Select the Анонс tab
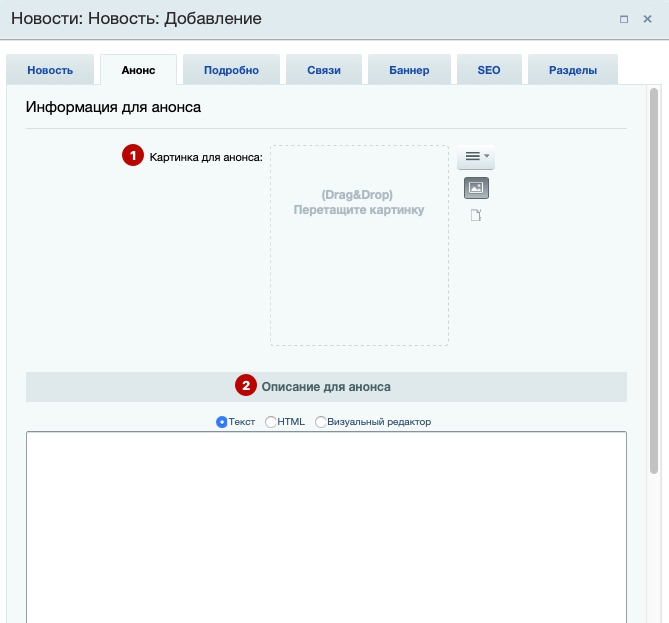 click(x=138, y=70)
